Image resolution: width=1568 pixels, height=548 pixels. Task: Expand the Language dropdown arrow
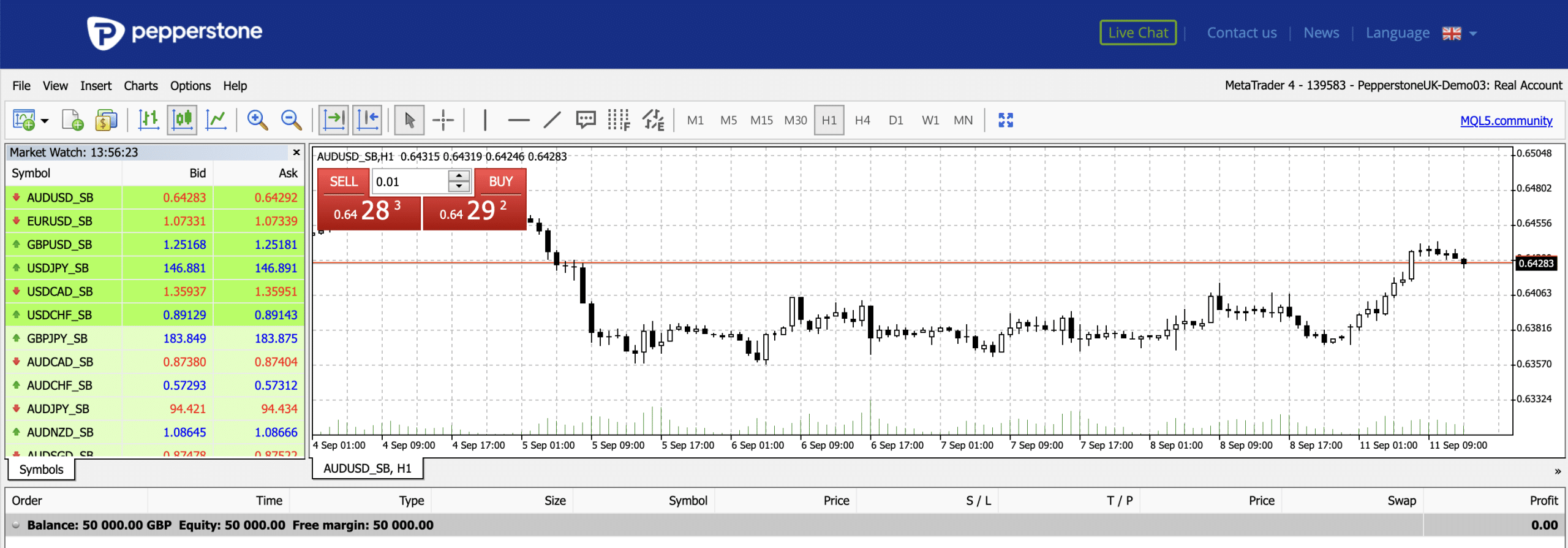click(x=1473, y=34)
